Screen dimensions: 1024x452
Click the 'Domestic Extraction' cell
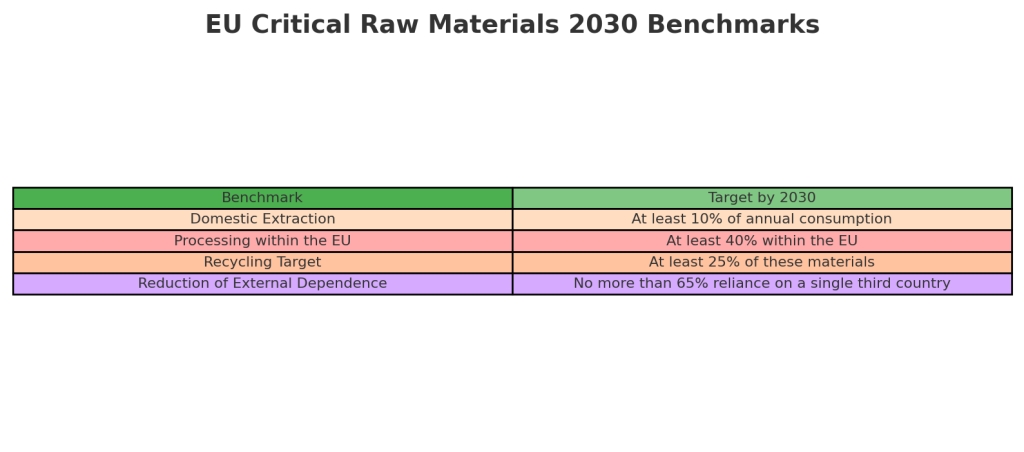click(262, 219)
